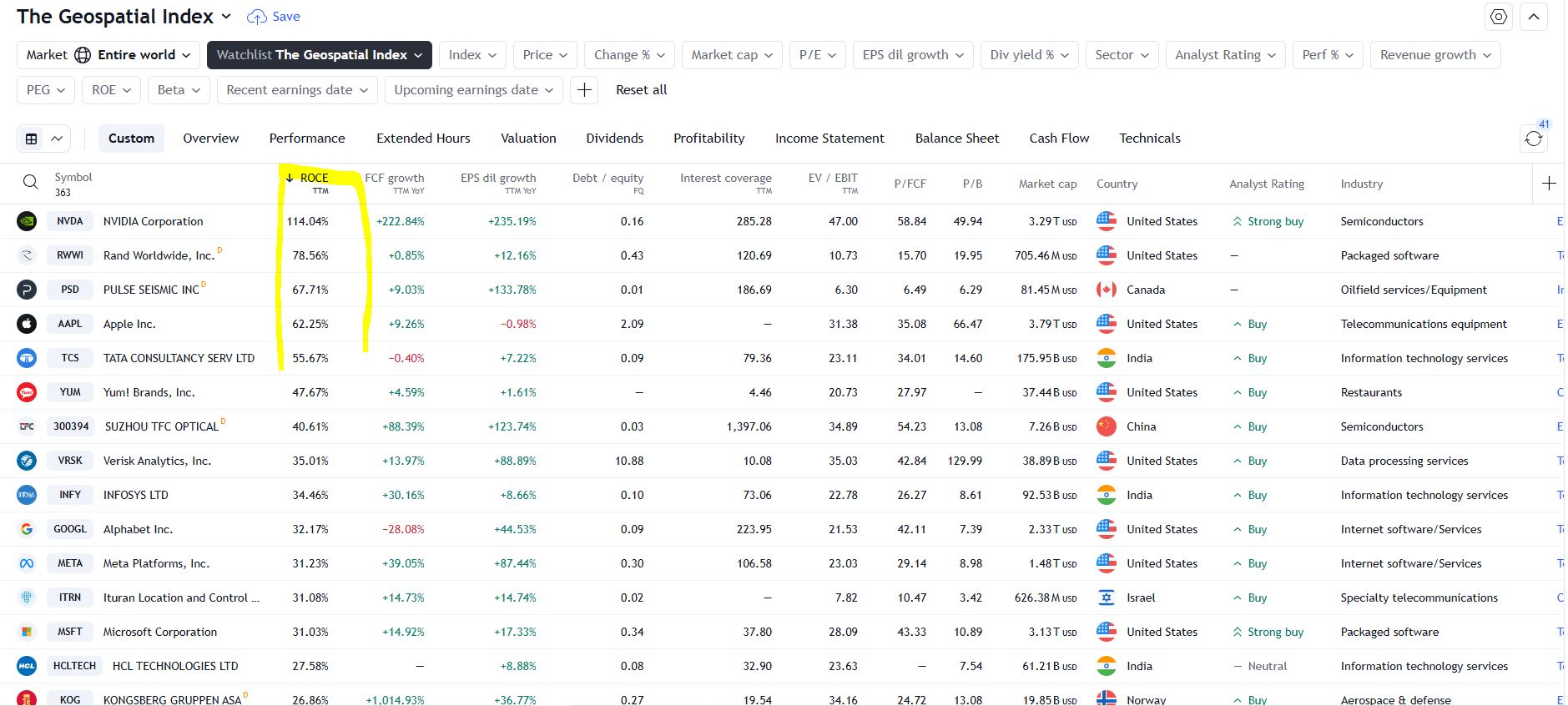Screen dimensions: 1568x706
Task: Open the Watchlist The Geospatial Index dropdown
Action: pyautogui.click(x=320, y=55)
